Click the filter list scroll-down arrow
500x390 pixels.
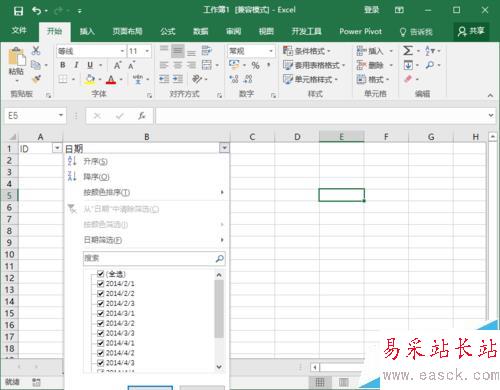click(219, 367)
